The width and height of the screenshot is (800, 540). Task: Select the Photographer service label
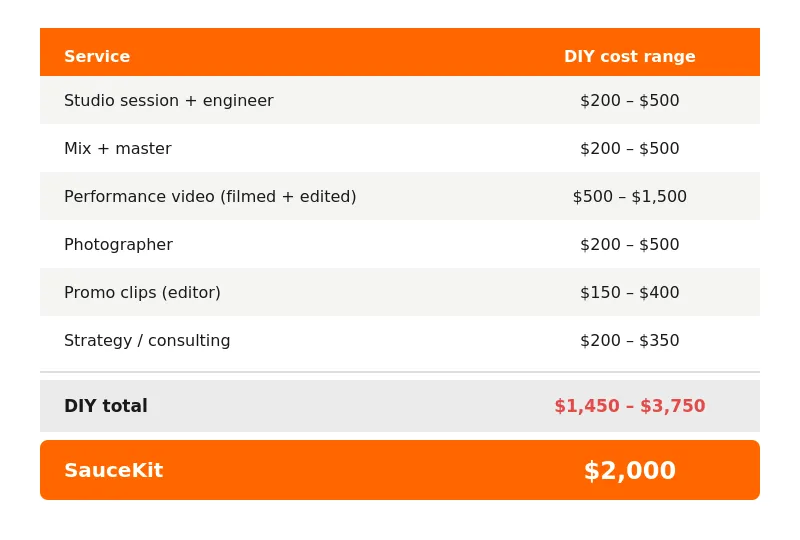[x=118, y=244]
